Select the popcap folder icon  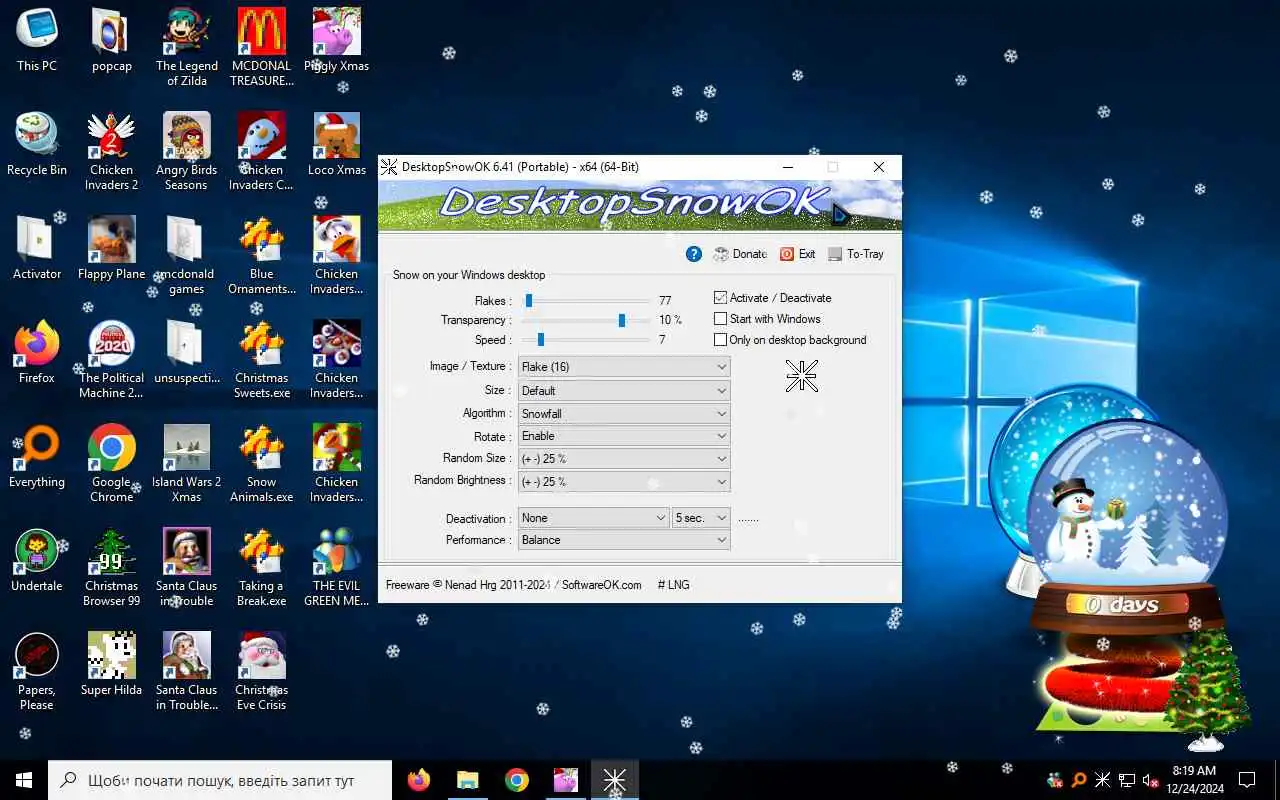tap(112, 41)
